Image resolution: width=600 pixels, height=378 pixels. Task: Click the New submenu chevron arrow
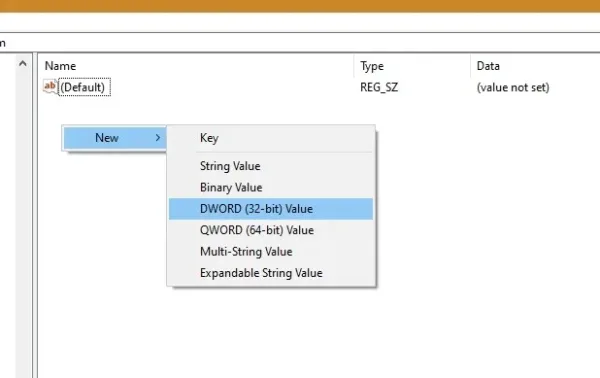pos(158,138)
